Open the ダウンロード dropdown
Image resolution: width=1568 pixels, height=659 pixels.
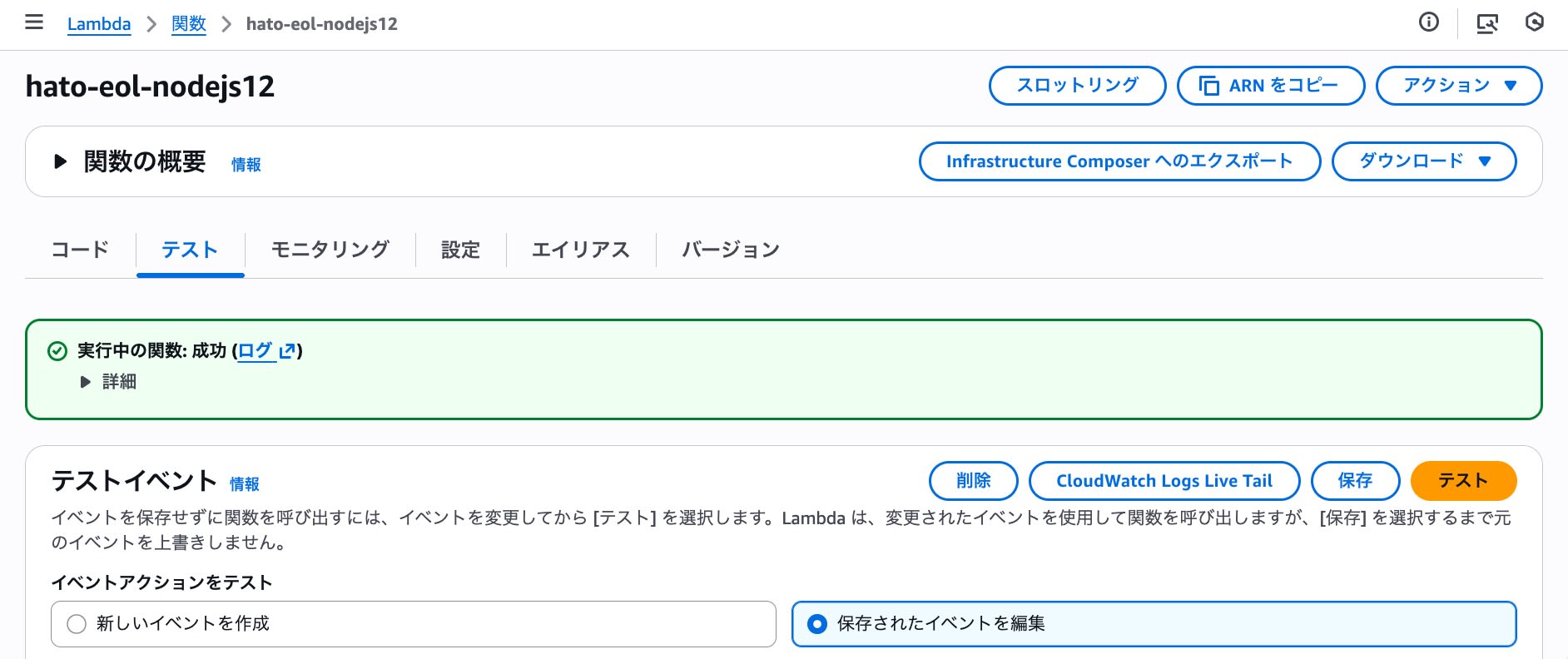tap(1424, 161)
